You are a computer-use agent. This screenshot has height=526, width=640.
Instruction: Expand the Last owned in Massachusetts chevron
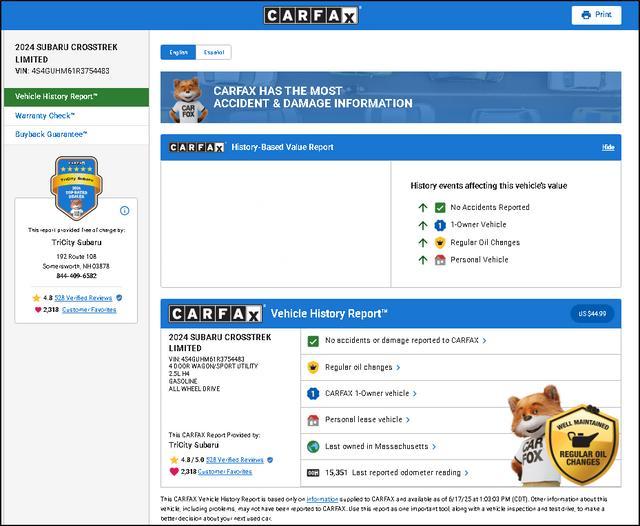click(434, 447)
